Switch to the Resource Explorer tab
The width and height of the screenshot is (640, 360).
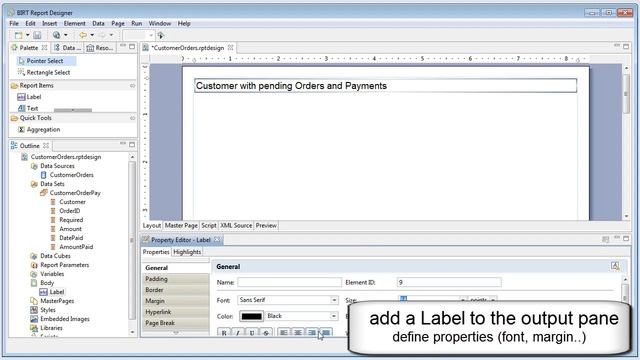coord(100,48)
